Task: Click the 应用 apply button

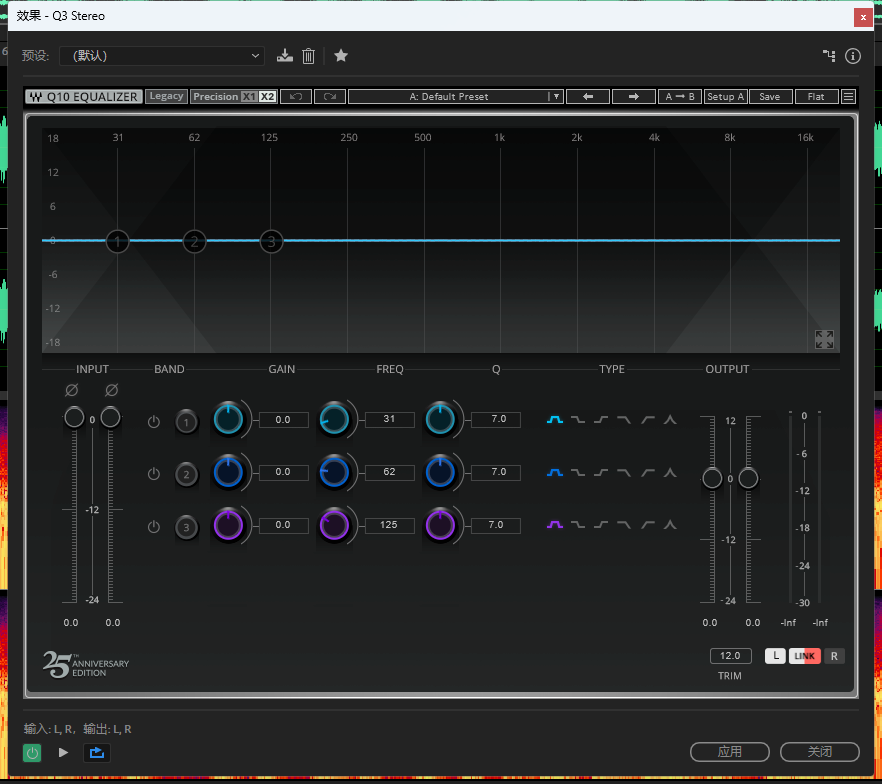Action: [730, 752]
